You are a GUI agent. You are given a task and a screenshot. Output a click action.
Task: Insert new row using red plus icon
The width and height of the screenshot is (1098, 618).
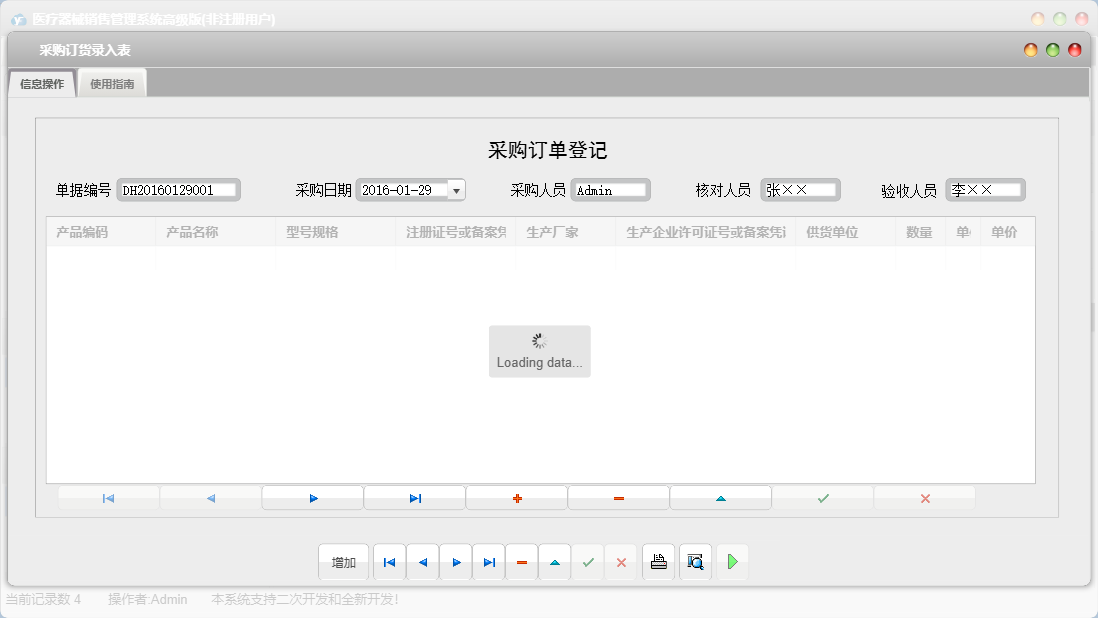click(516, 496)
